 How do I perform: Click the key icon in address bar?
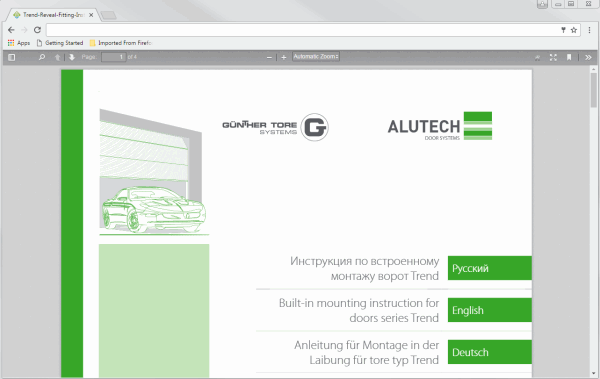(x=563, y=30)
